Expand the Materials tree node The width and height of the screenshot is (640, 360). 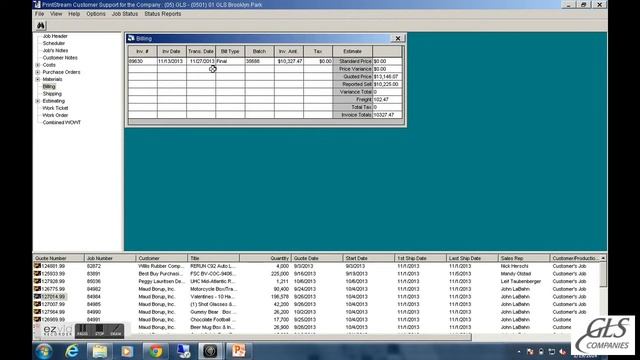coord(38,79)
